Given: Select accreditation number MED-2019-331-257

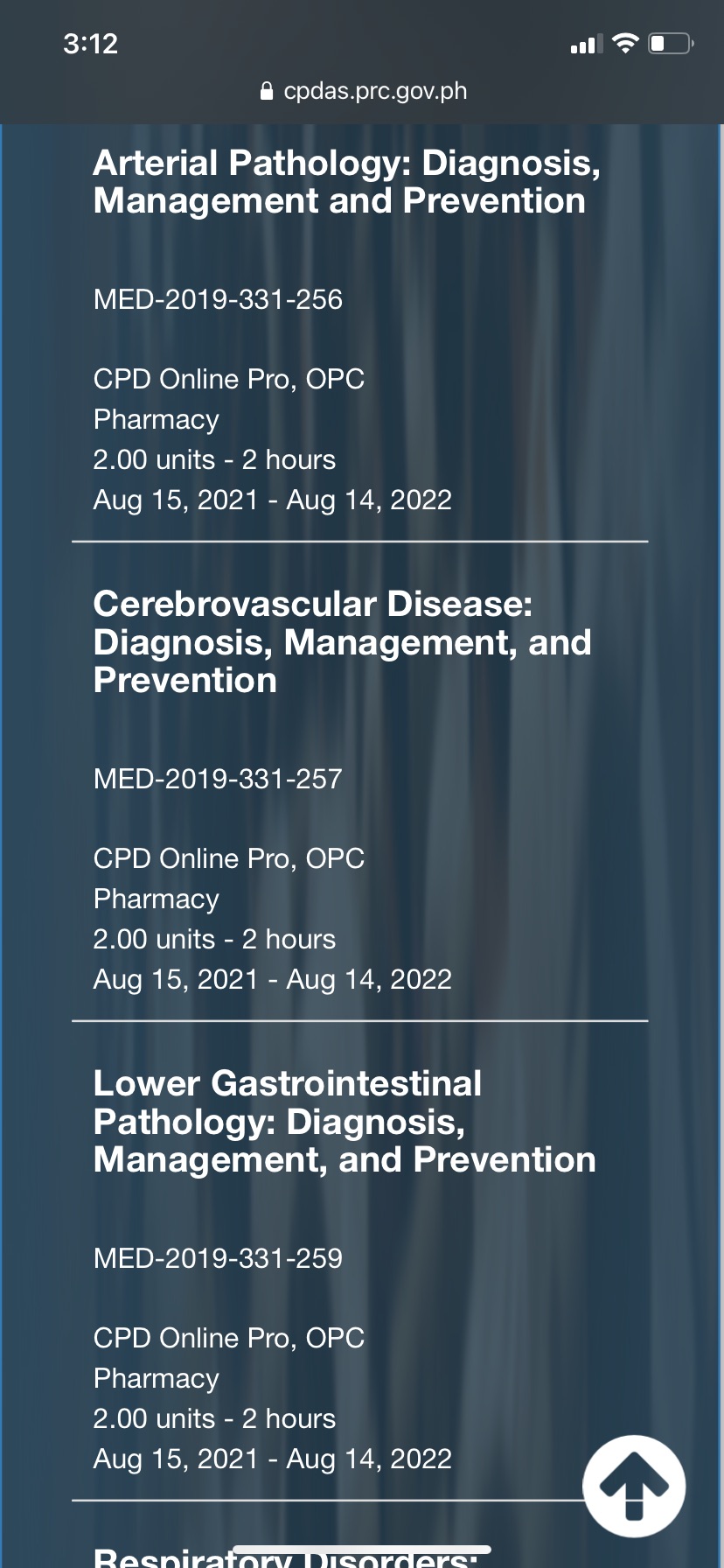Looking at the screenshot, I should (x=218, y=779).
